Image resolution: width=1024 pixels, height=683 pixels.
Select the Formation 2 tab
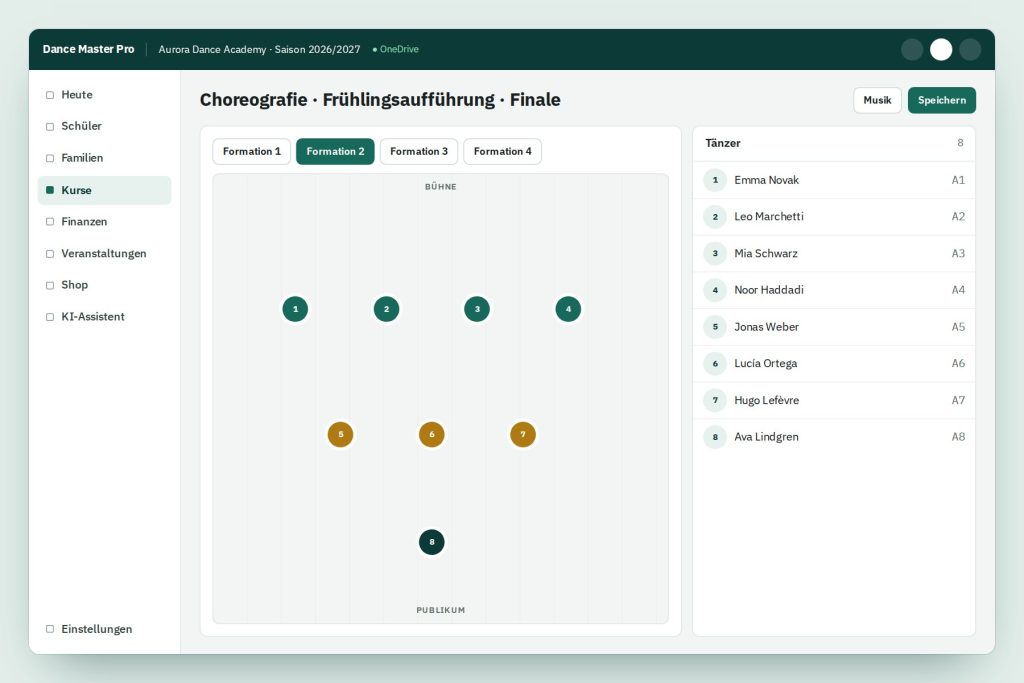(335, 151)
